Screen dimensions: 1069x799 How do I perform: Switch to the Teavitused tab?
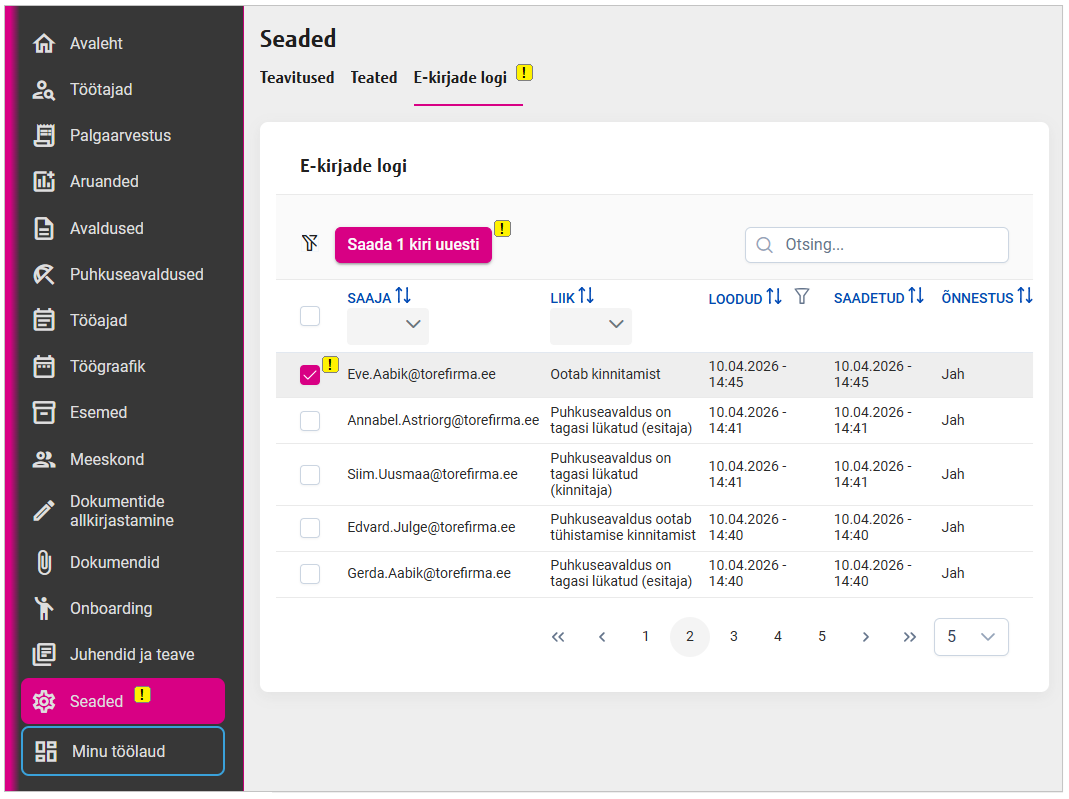pyautogui.click(x=297, y=77)
